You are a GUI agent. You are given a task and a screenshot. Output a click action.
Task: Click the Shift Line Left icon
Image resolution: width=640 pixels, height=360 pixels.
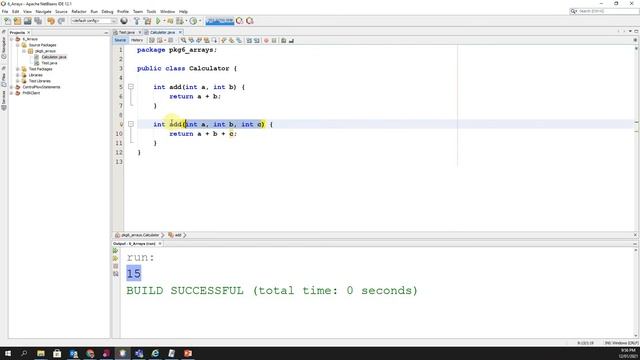point(249,40)
